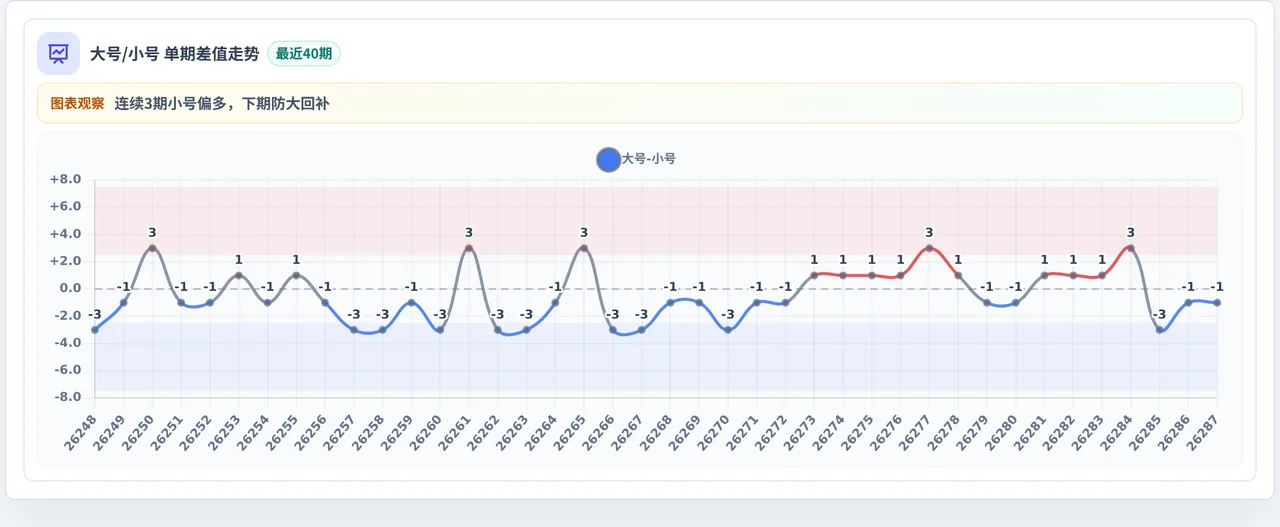Click x-axis label 26269

click(686, 432)
